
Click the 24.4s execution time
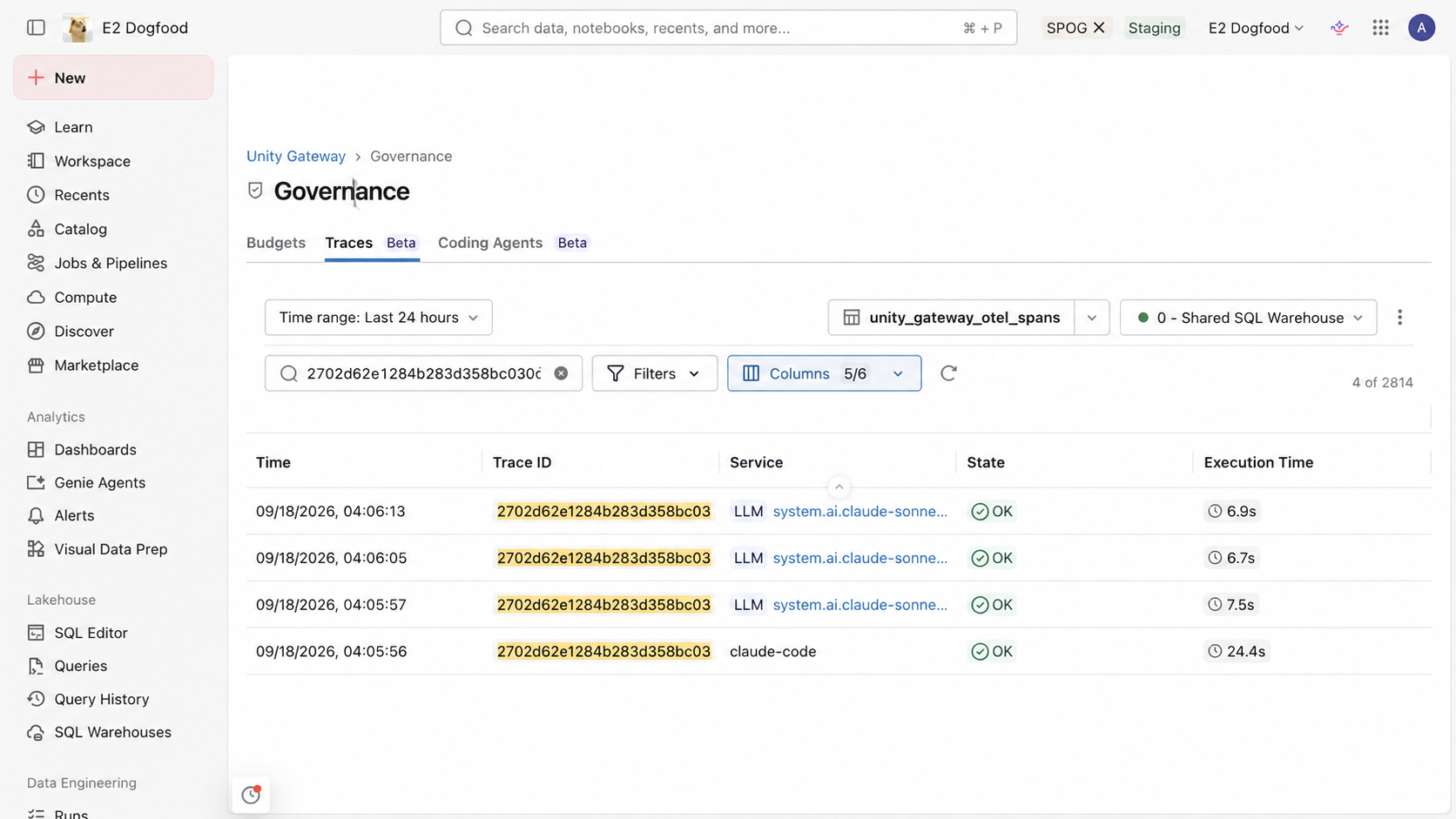1237,651
